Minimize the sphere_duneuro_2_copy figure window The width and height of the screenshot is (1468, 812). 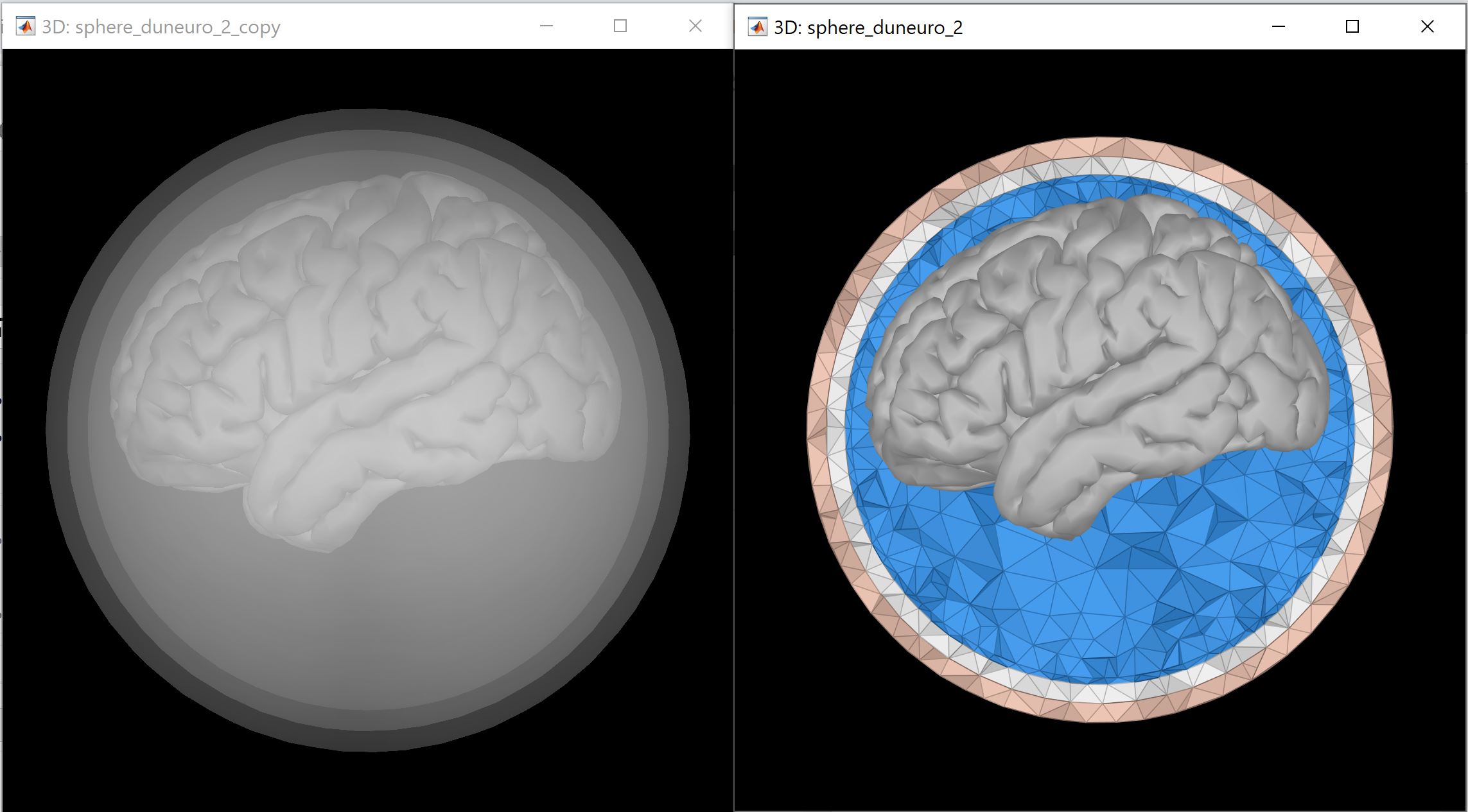(x=546, y=26)
